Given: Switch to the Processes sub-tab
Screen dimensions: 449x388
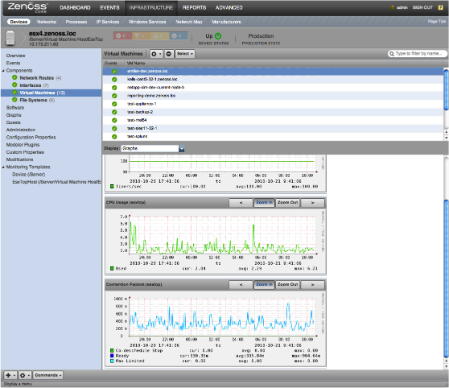Looking at the screenshot, I should click(76, 22).
